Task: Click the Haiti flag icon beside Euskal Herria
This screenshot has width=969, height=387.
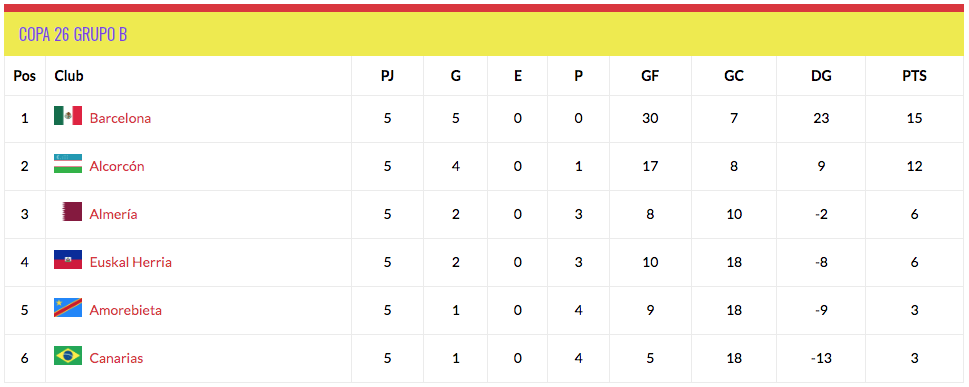Action: pos(68,260)
